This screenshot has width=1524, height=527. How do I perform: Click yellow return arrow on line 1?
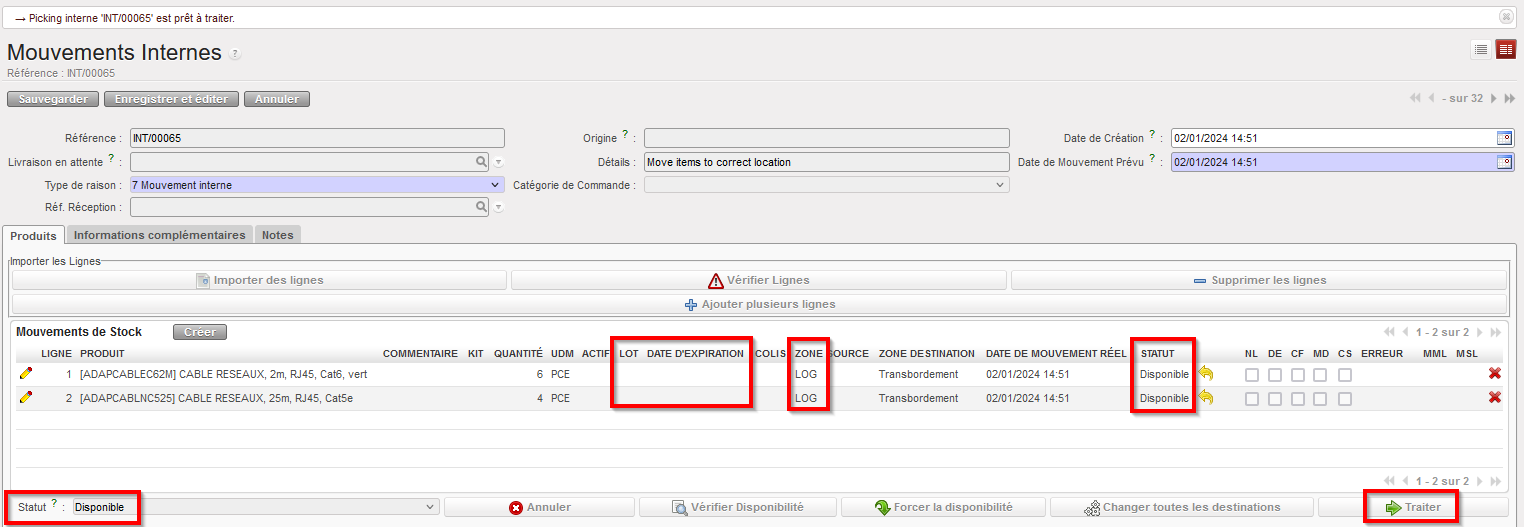(x=1206, y=374)
